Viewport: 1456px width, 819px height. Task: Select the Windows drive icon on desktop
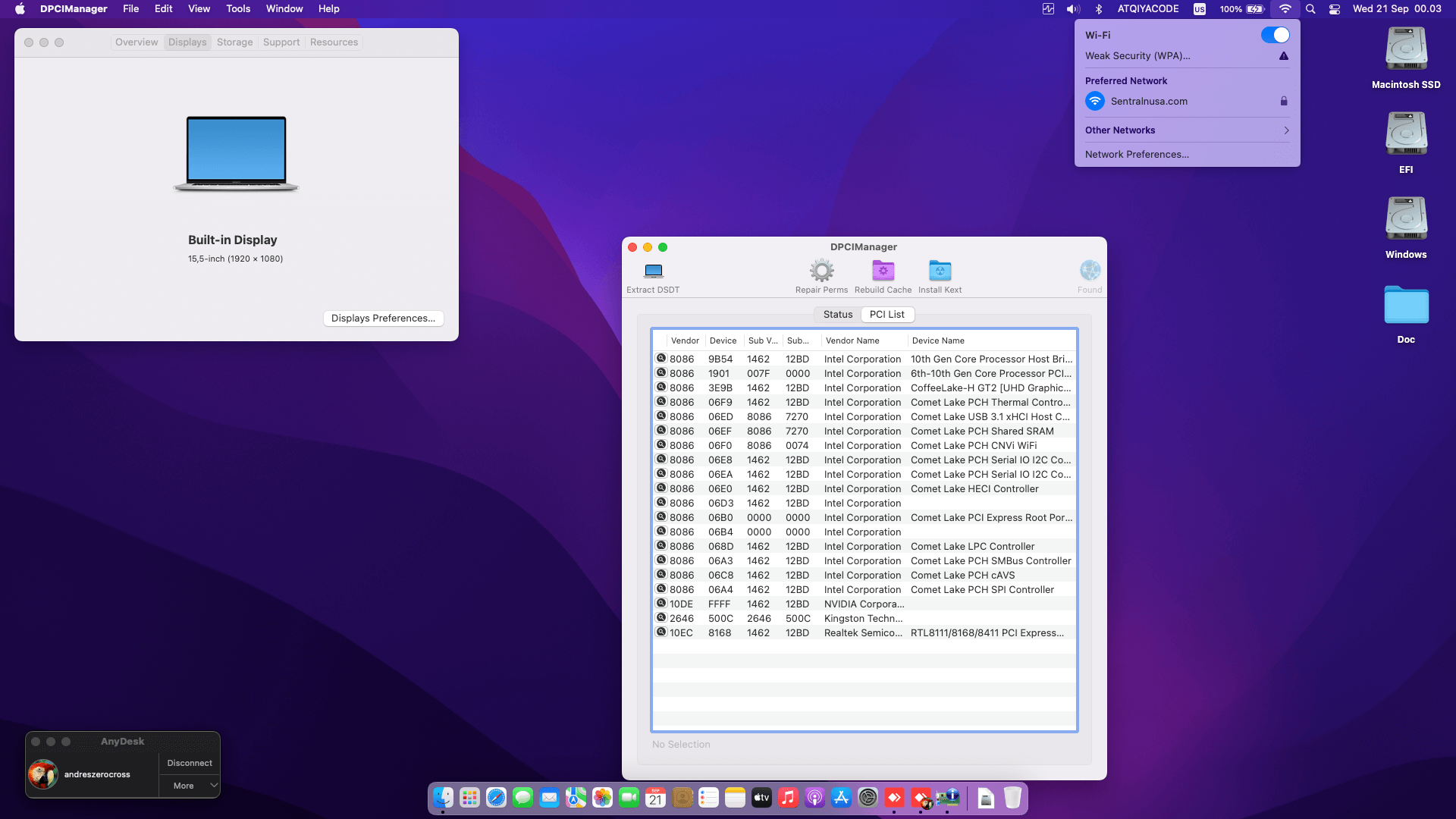click(1406, 220)
